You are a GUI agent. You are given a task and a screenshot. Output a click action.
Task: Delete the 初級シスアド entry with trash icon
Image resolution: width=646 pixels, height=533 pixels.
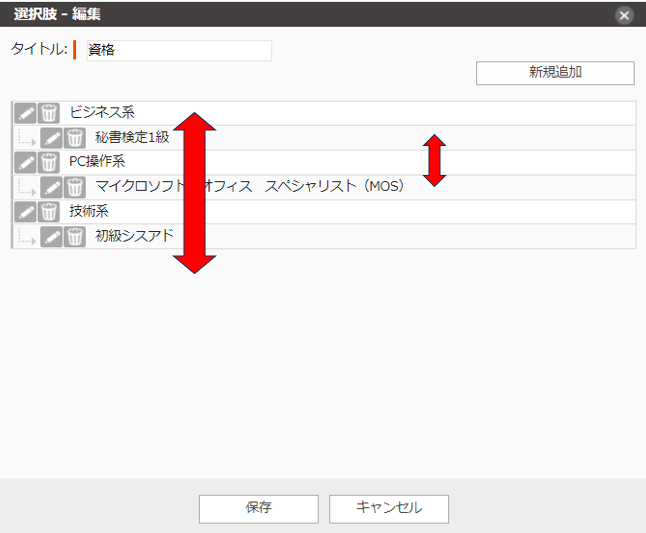[75, 237]
